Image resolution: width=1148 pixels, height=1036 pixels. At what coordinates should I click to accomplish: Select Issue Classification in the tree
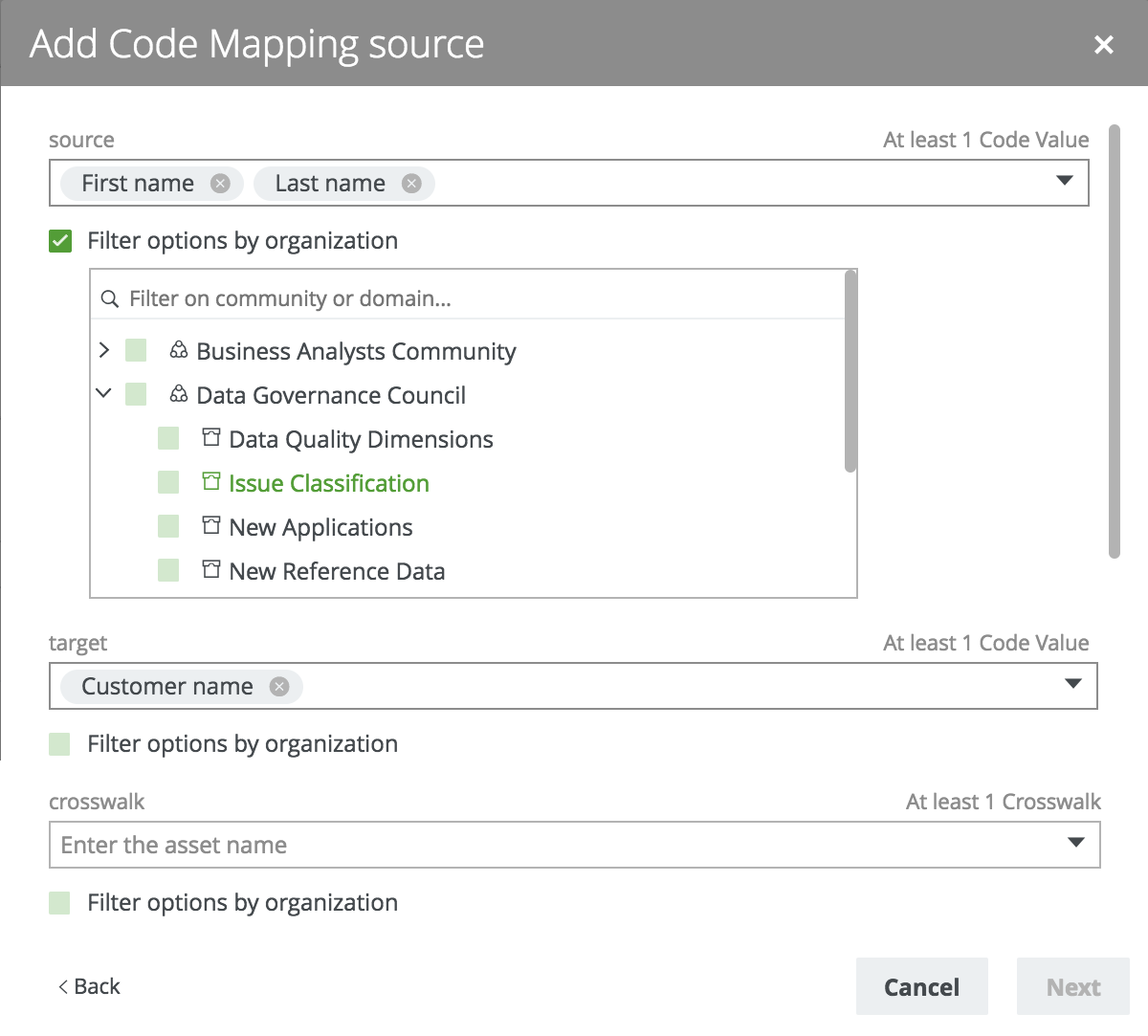click(328, 484)
